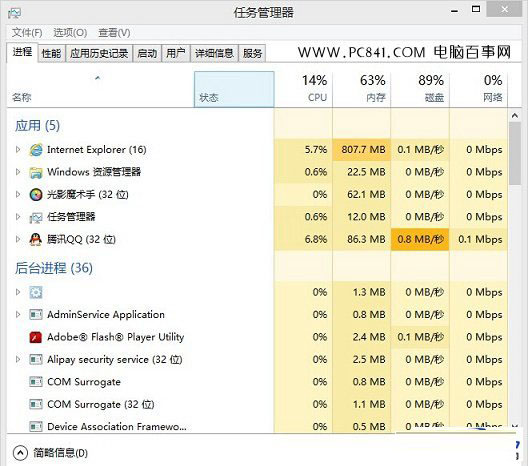The width and height of the screenshot is (528, 466).
Task: Select the 腾讯QQ penguin icon
Action: pos(36,239)
